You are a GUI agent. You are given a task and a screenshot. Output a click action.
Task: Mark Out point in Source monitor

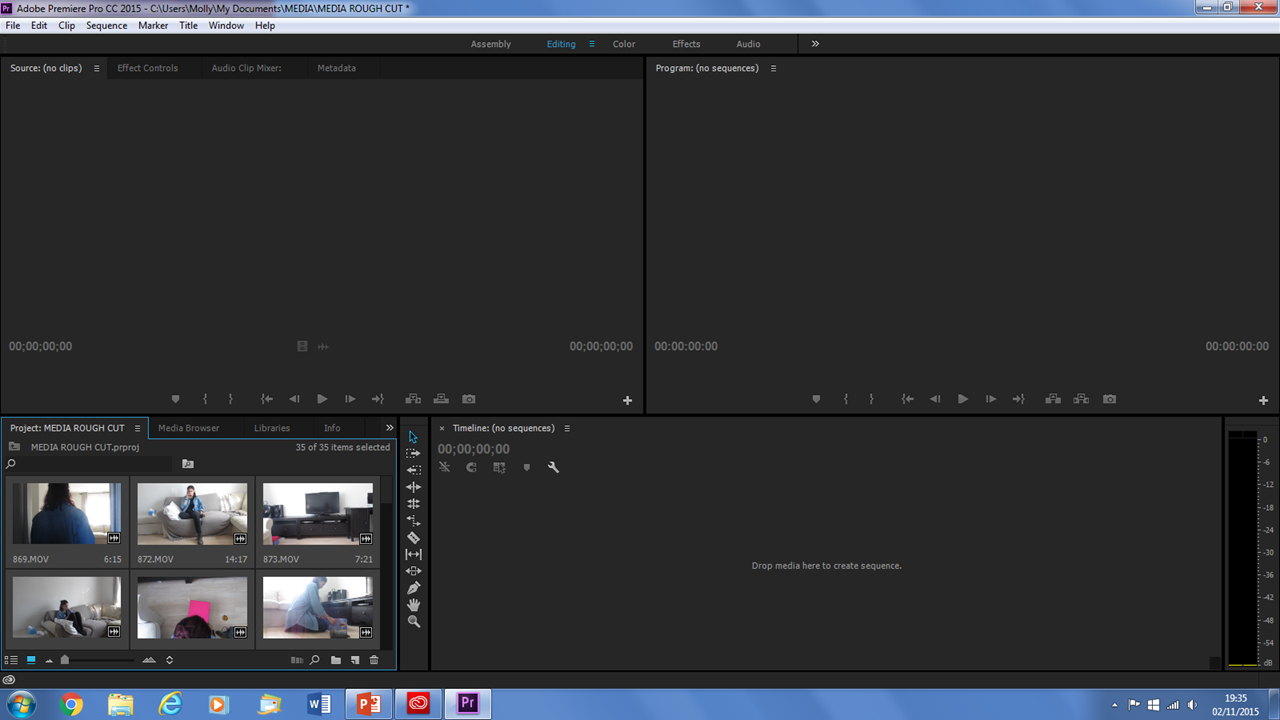tap(231, 399)
